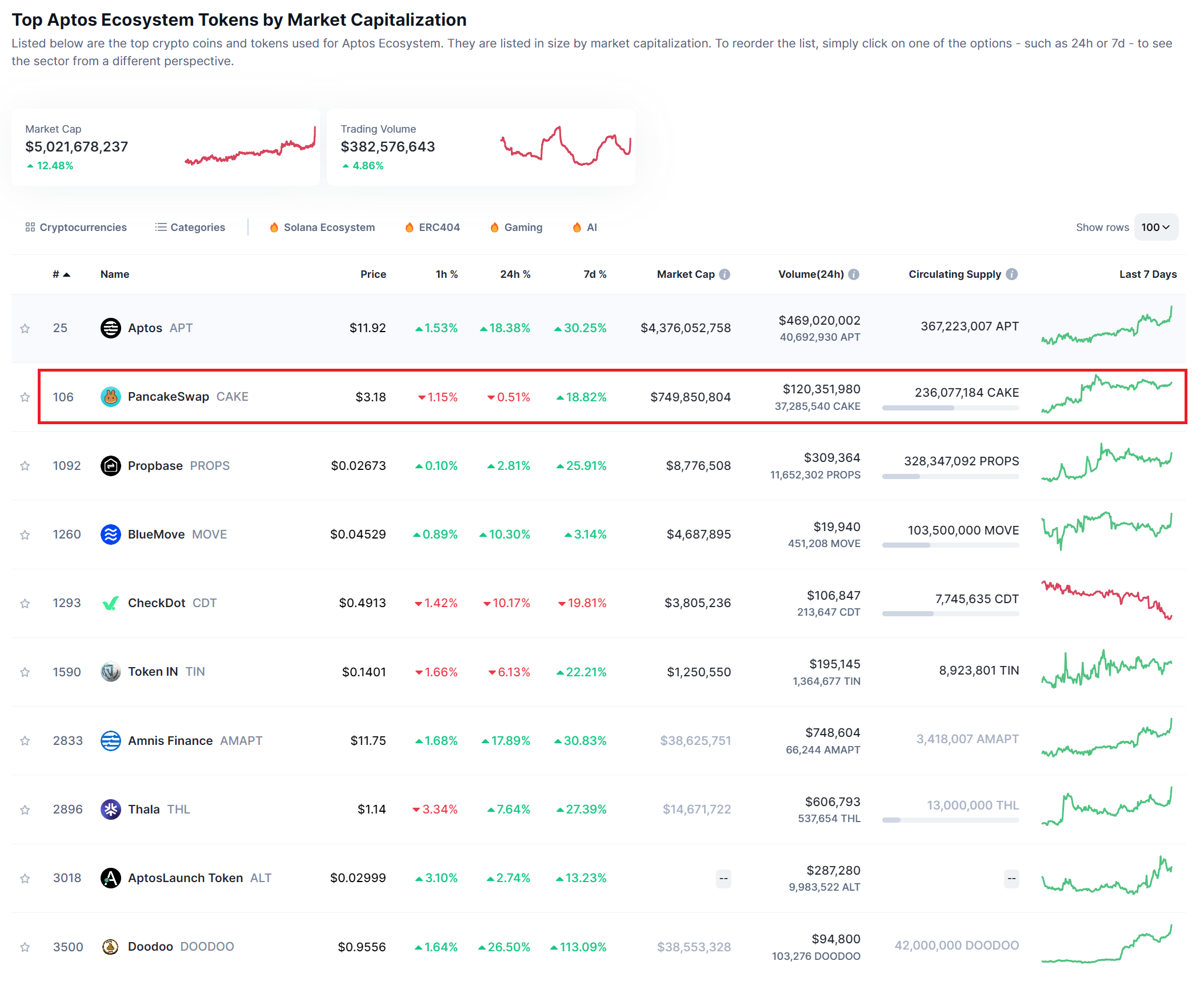Viewport: 1204px width, 981px height.
Task: Click the Token IN logo
Action: click(110, 672)
